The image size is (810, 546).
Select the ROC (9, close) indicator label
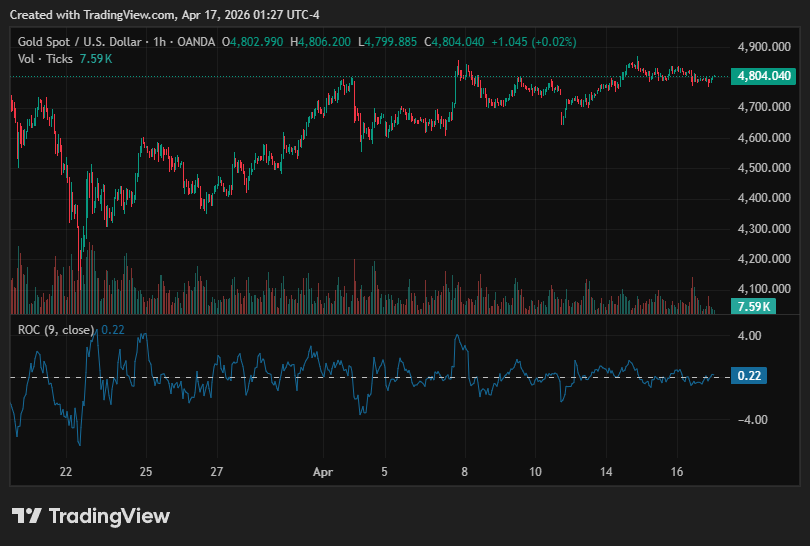[56, 330]
